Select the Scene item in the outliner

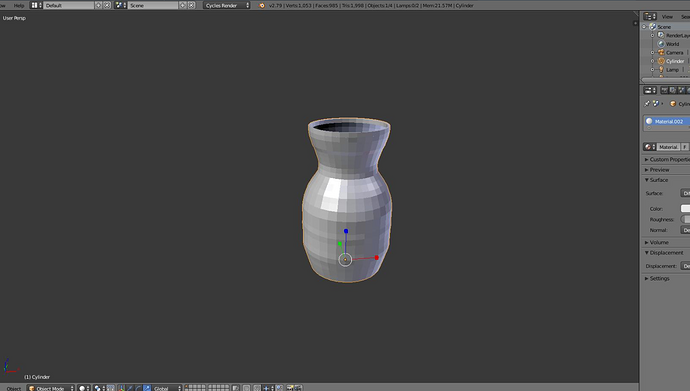coord(664,27)
